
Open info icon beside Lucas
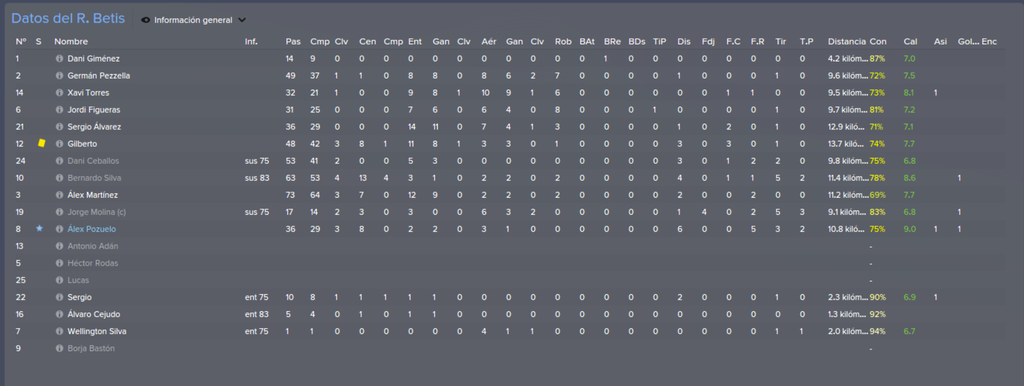coord(59,280)
